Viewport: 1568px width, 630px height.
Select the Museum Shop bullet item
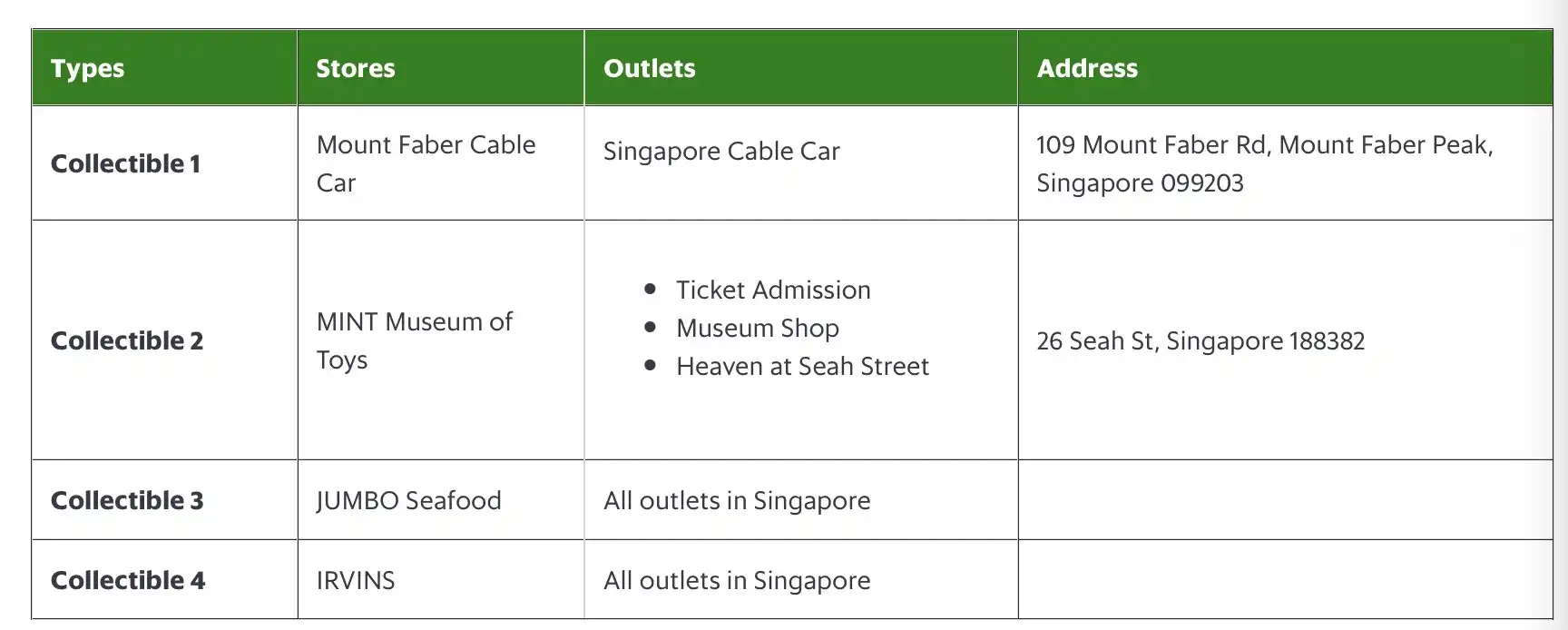tap(757, 328)
